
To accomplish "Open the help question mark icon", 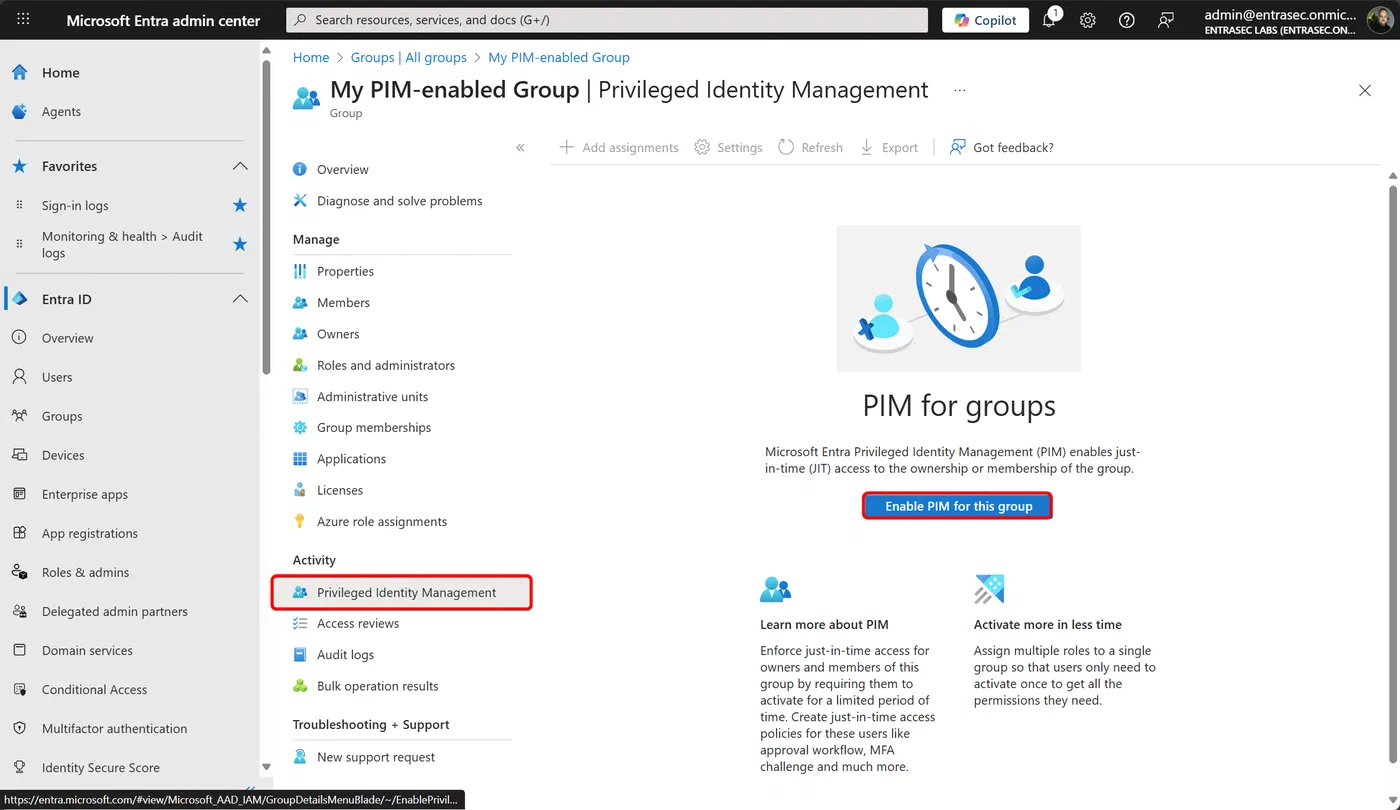I will [1127, 20].
